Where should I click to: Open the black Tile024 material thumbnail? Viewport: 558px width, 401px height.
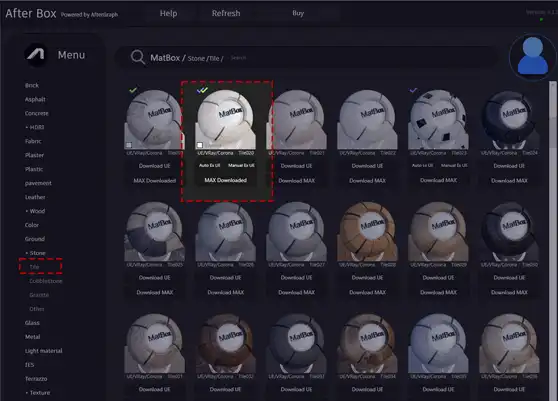coord(509,119)
